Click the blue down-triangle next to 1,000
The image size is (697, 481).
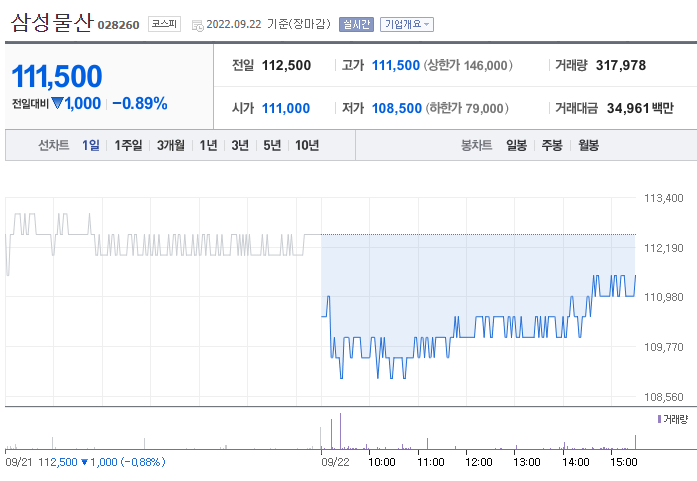pyautogui.click(x=57, y=103)
